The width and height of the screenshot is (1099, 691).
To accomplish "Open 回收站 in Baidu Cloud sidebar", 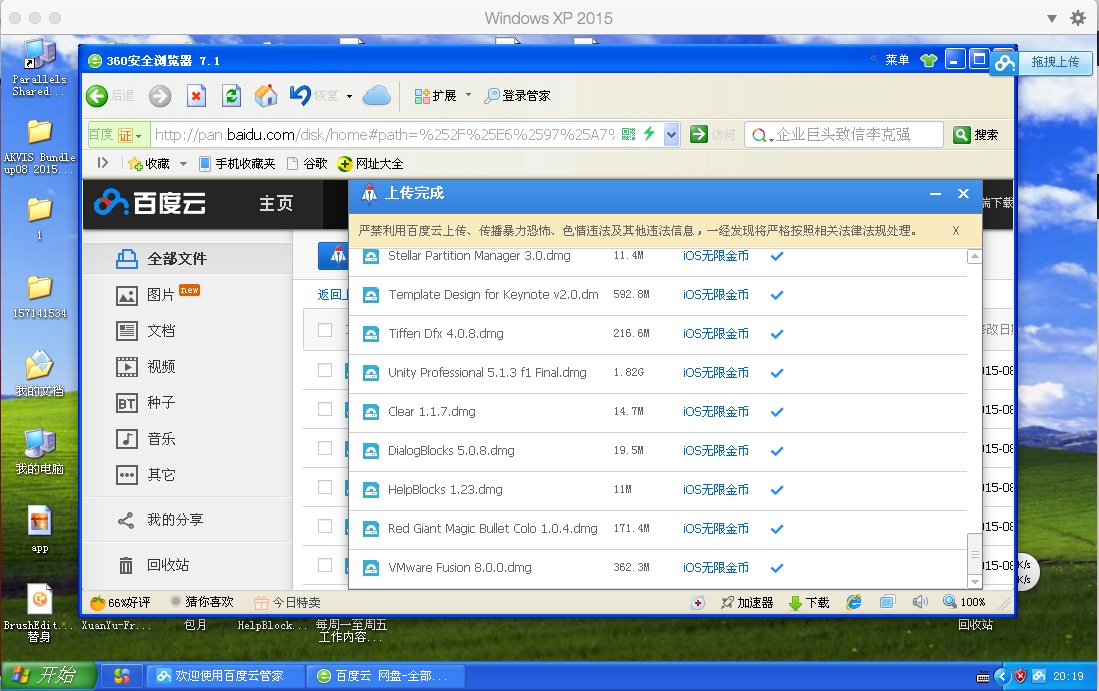I will click(167, 565).
